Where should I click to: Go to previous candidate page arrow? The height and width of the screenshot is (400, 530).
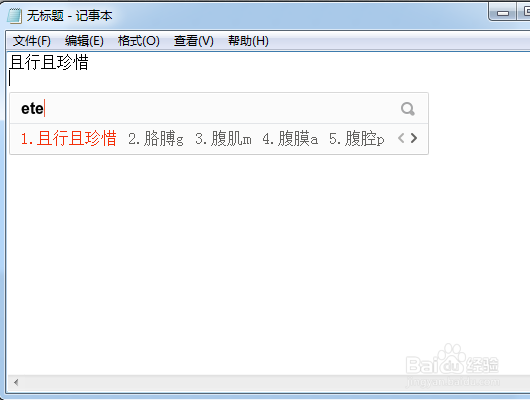(401, 138)
